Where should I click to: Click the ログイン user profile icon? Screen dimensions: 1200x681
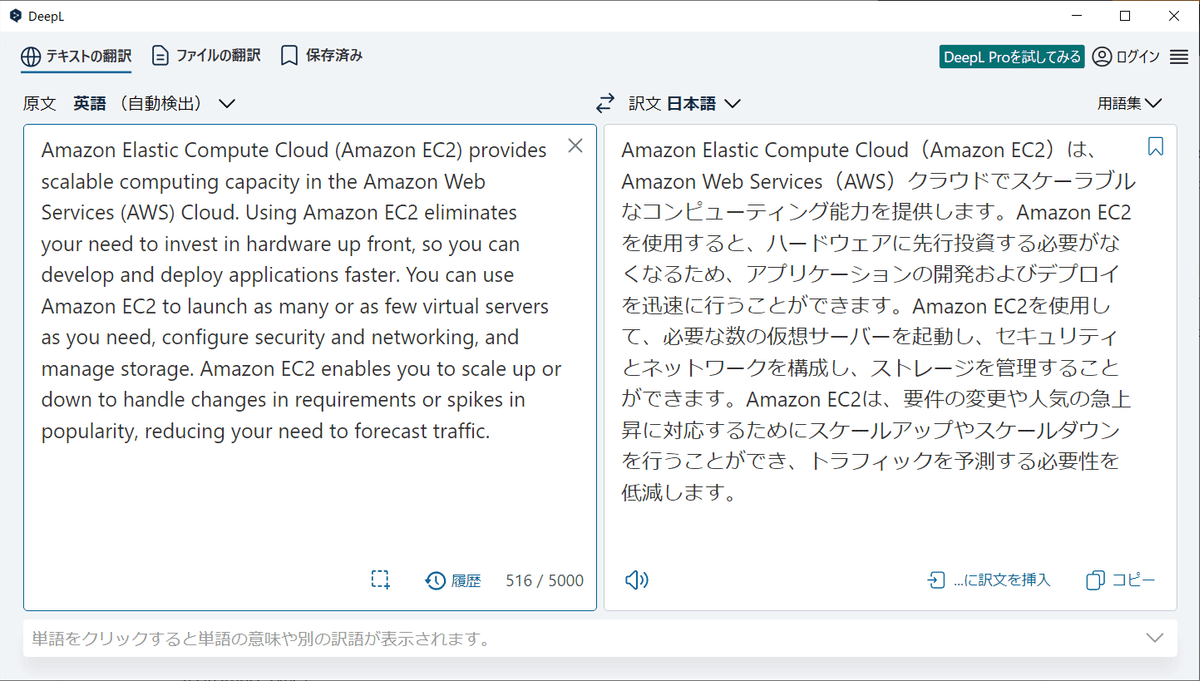1102,57
